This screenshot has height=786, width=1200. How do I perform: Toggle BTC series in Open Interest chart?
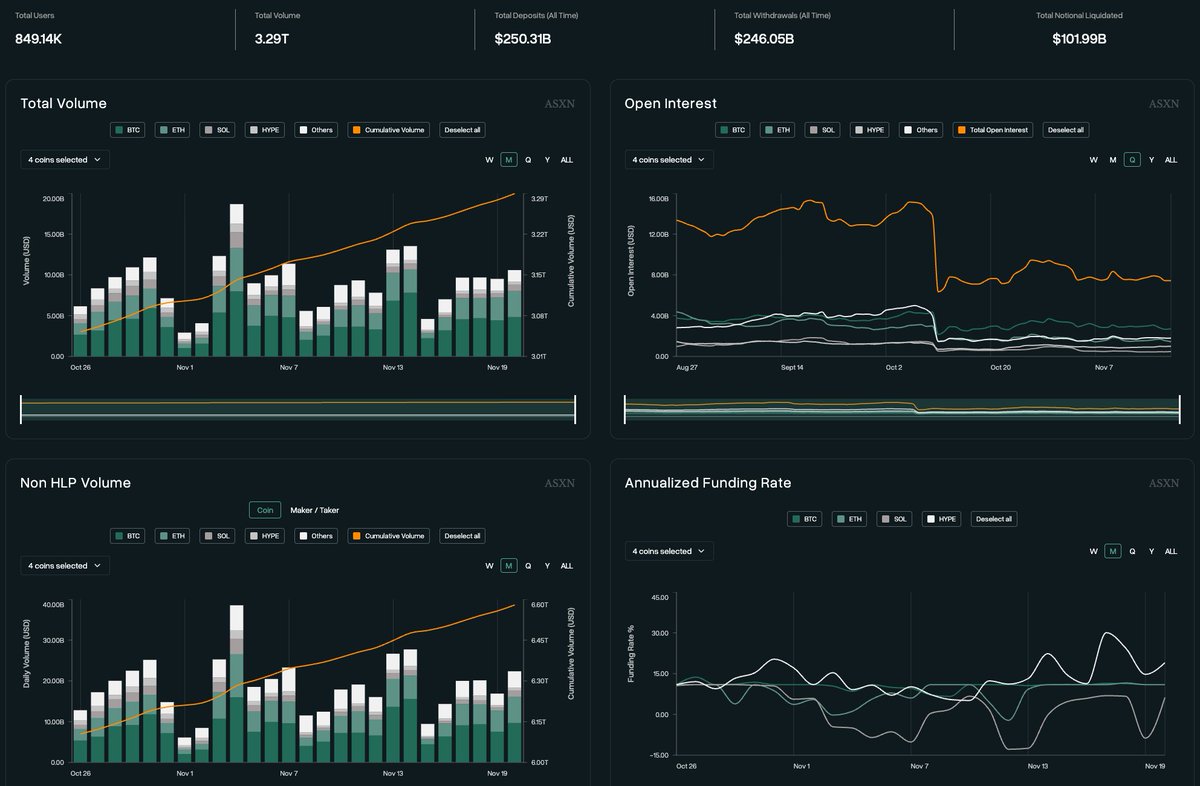tap(733, 130)
